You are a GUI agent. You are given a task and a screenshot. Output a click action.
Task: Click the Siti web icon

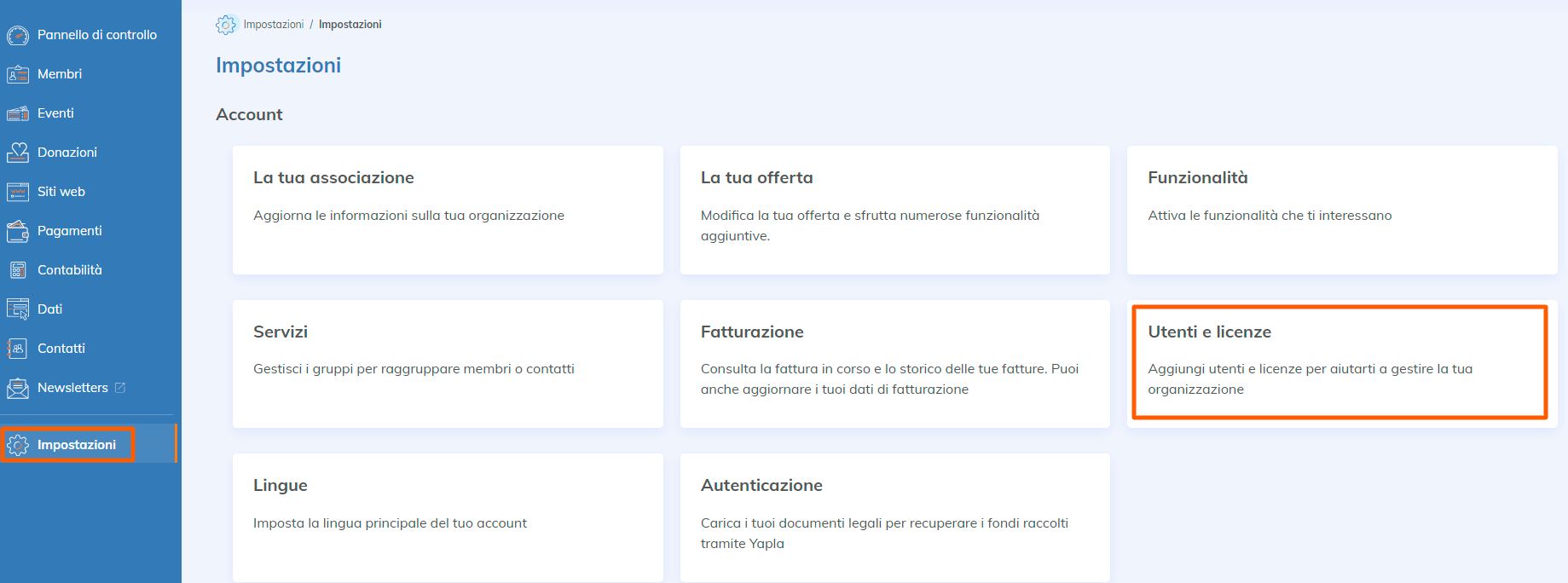(x=18, y=192)
